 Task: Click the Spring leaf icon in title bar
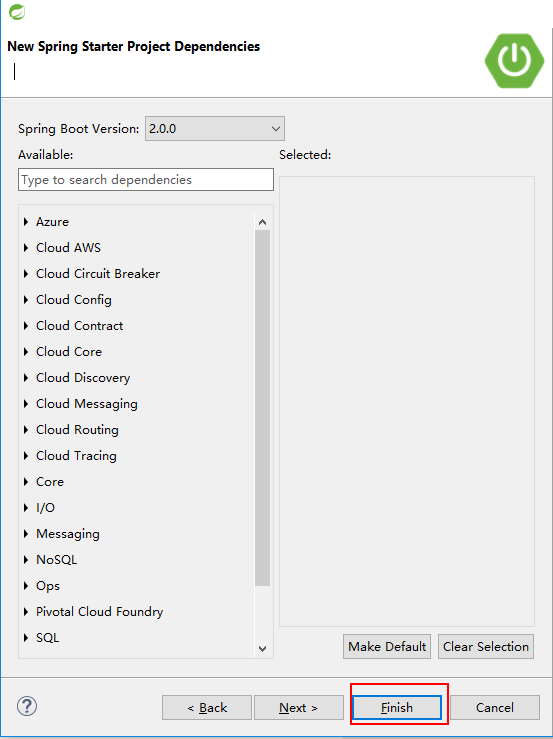[17, 12]
